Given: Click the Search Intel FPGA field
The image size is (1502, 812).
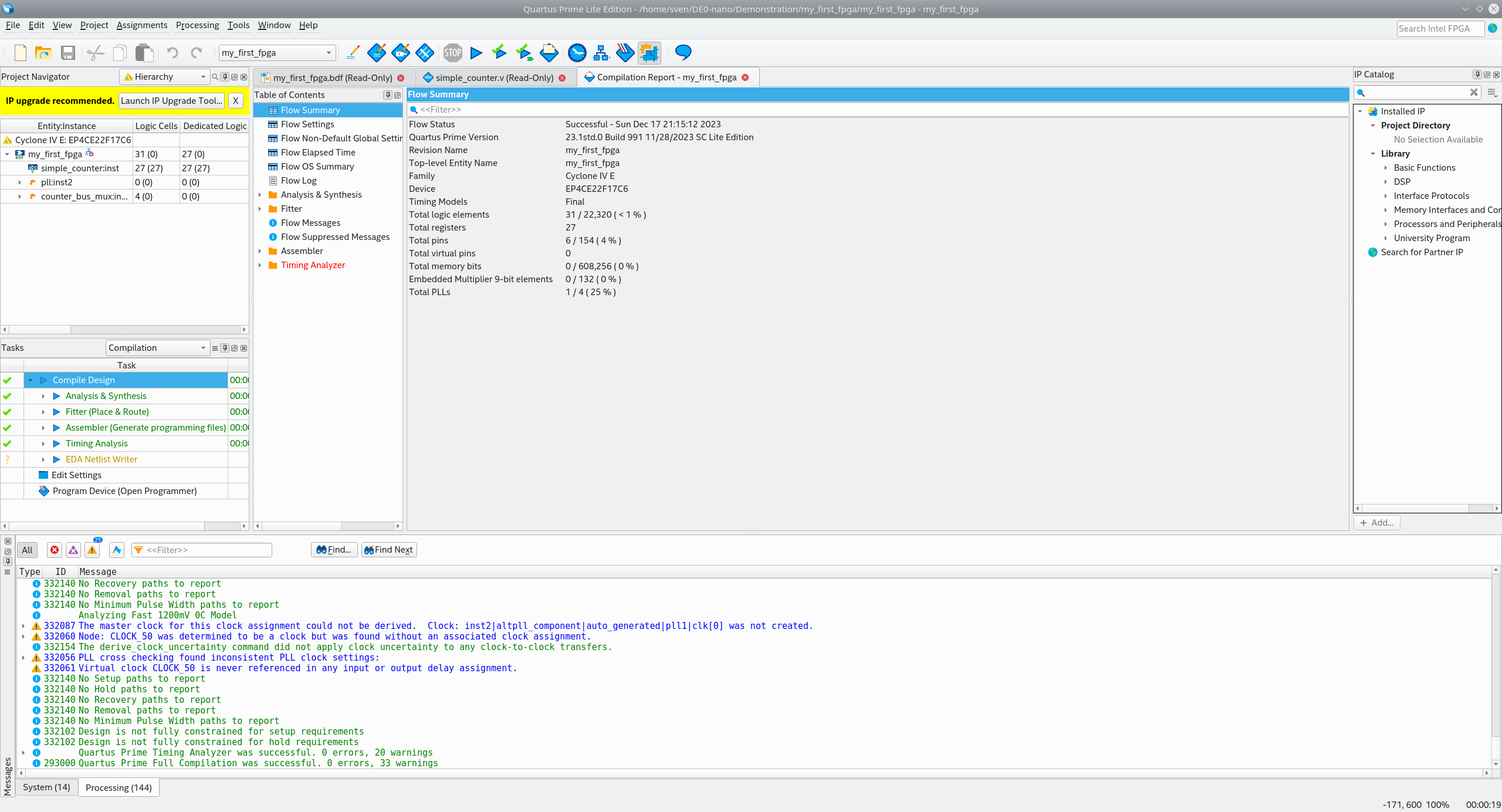Looking at the screenshot, I should (x=1440, y=28).
